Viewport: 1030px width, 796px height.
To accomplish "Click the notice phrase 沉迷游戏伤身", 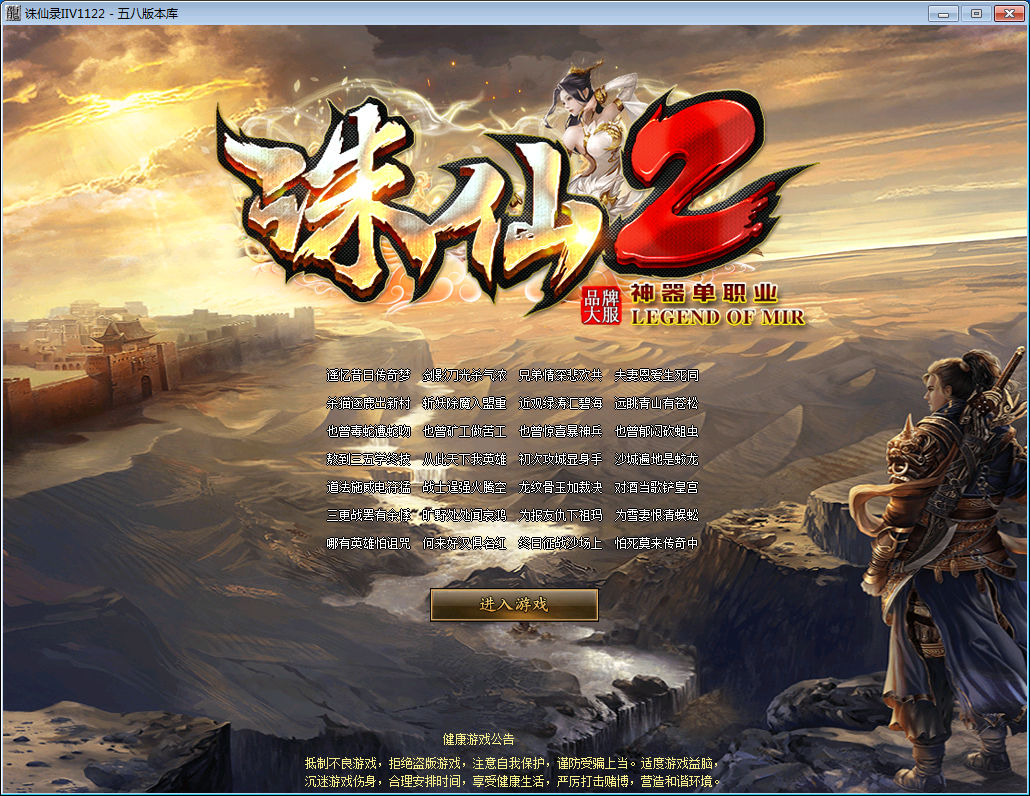I will [x=340, y=782].
